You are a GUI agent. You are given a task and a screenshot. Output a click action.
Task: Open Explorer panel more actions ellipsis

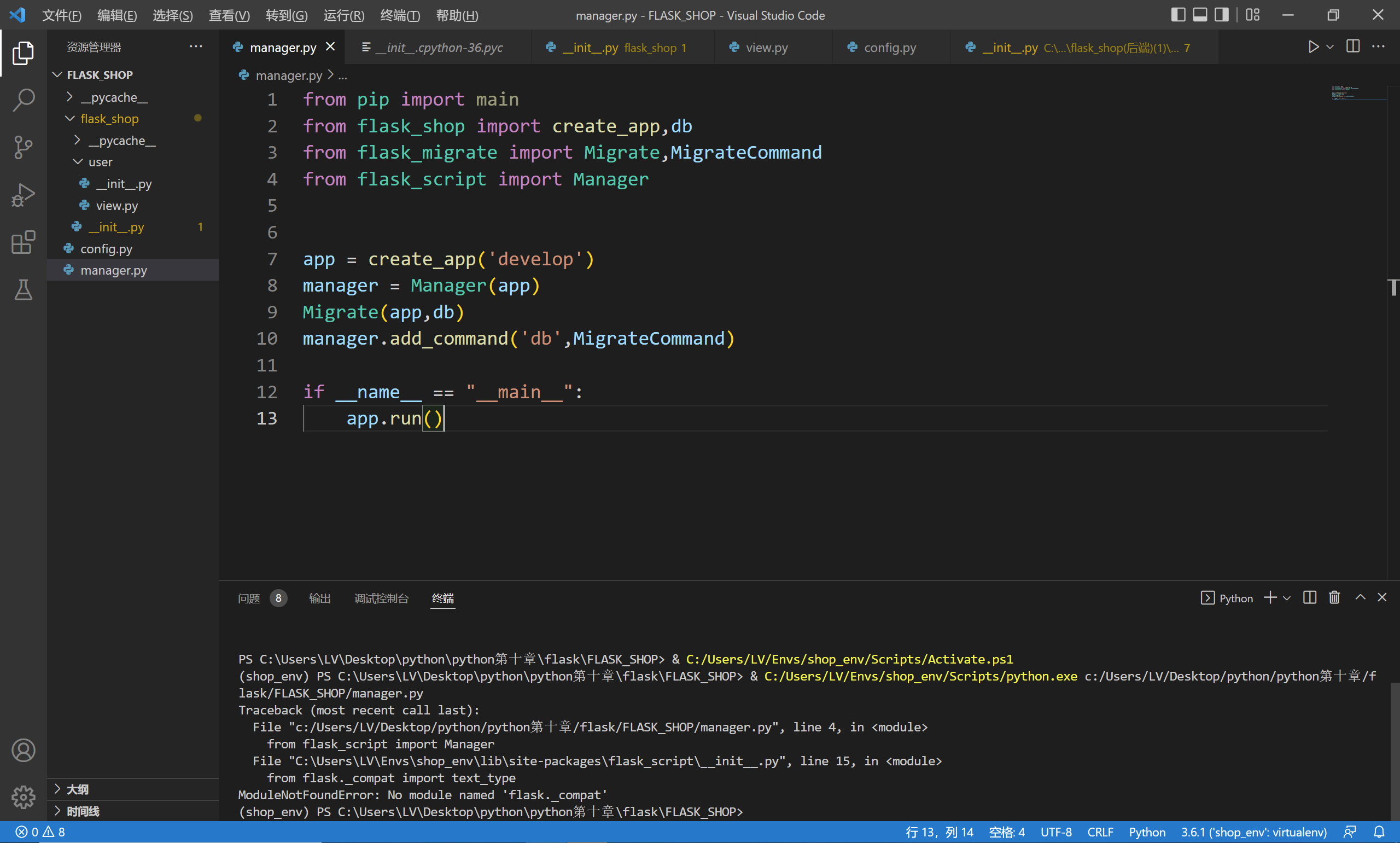coord(196,46)
